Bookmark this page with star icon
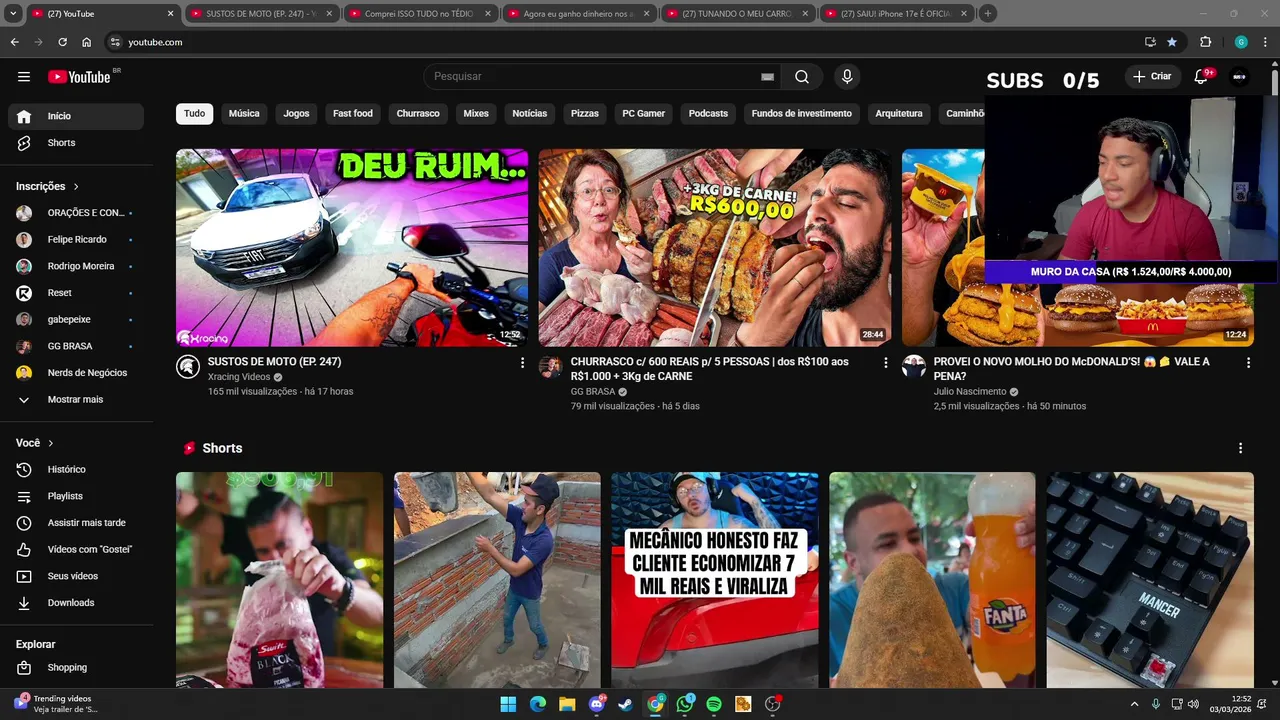Viewport: 1280px width, 720px height. (x=1172, y=42)
